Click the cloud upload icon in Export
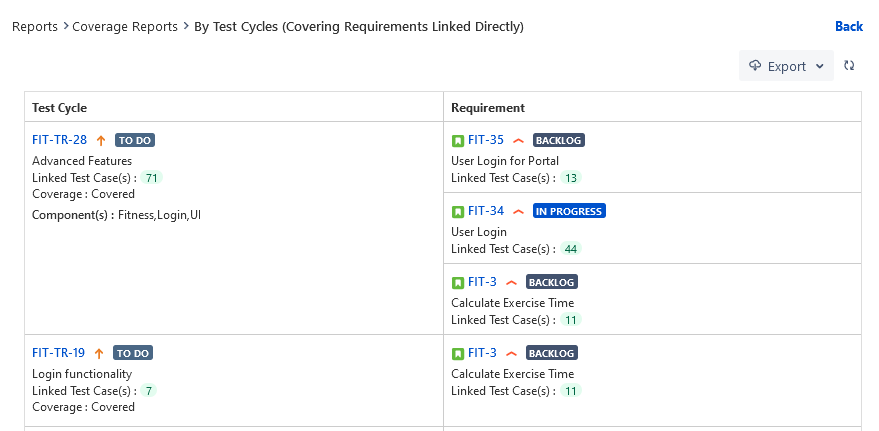 coord(755,66)
